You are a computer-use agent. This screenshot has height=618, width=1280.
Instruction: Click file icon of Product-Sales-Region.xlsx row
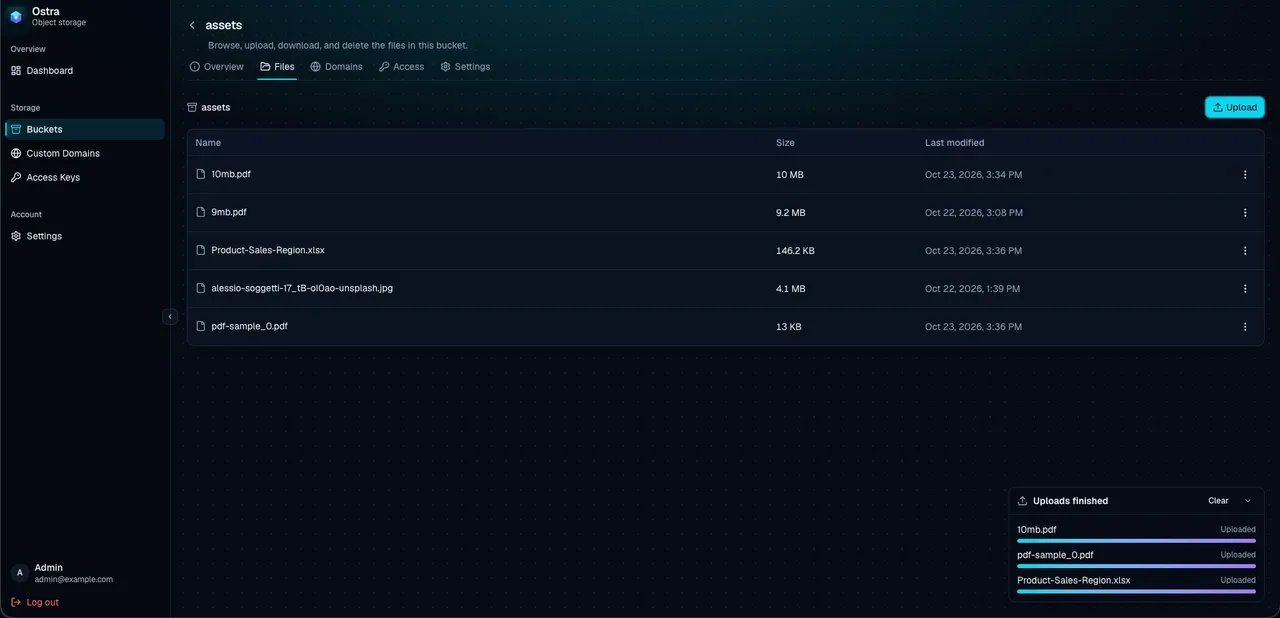[200, 250]
